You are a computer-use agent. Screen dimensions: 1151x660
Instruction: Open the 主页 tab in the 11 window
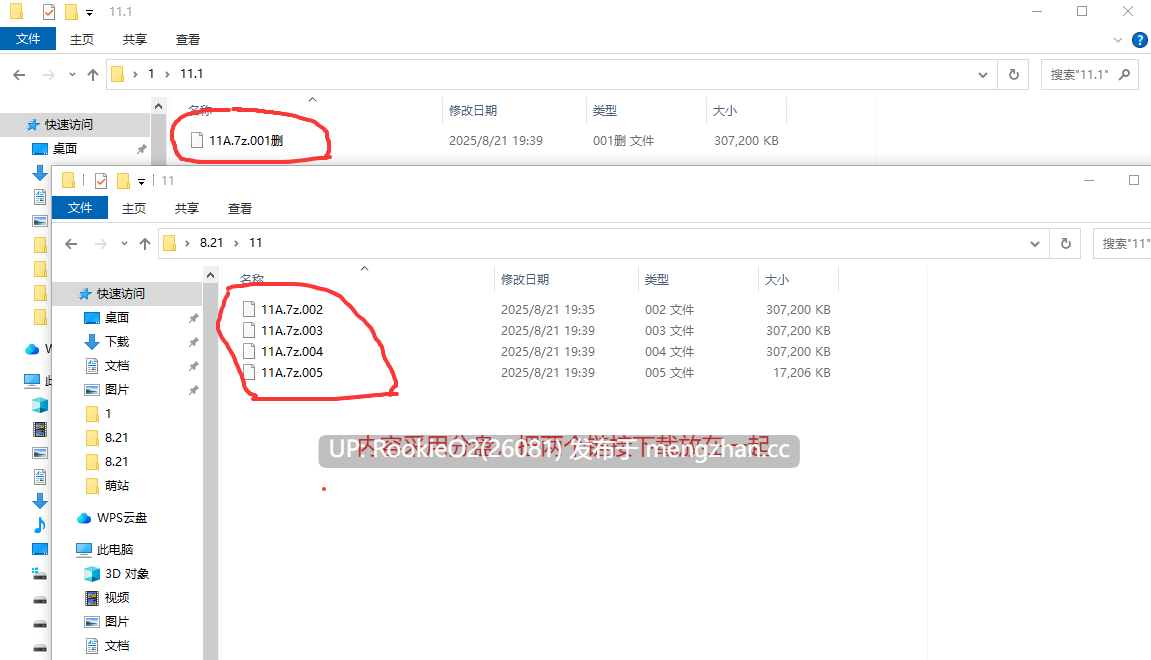click(x=134, y=208)
